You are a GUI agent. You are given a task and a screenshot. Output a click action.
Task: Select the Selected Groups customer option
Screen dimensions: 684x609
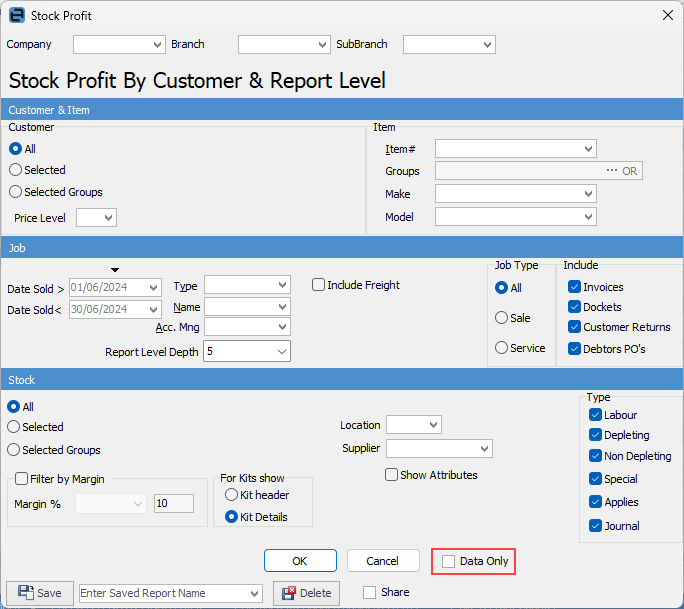click(x=15, y=192)
